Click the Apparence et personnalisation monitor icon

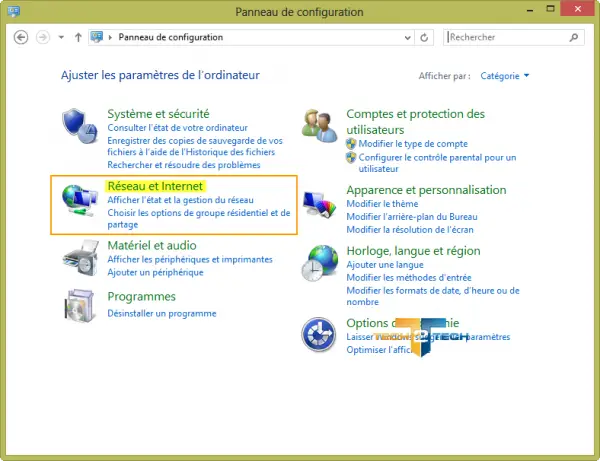(x=320, y=204)
